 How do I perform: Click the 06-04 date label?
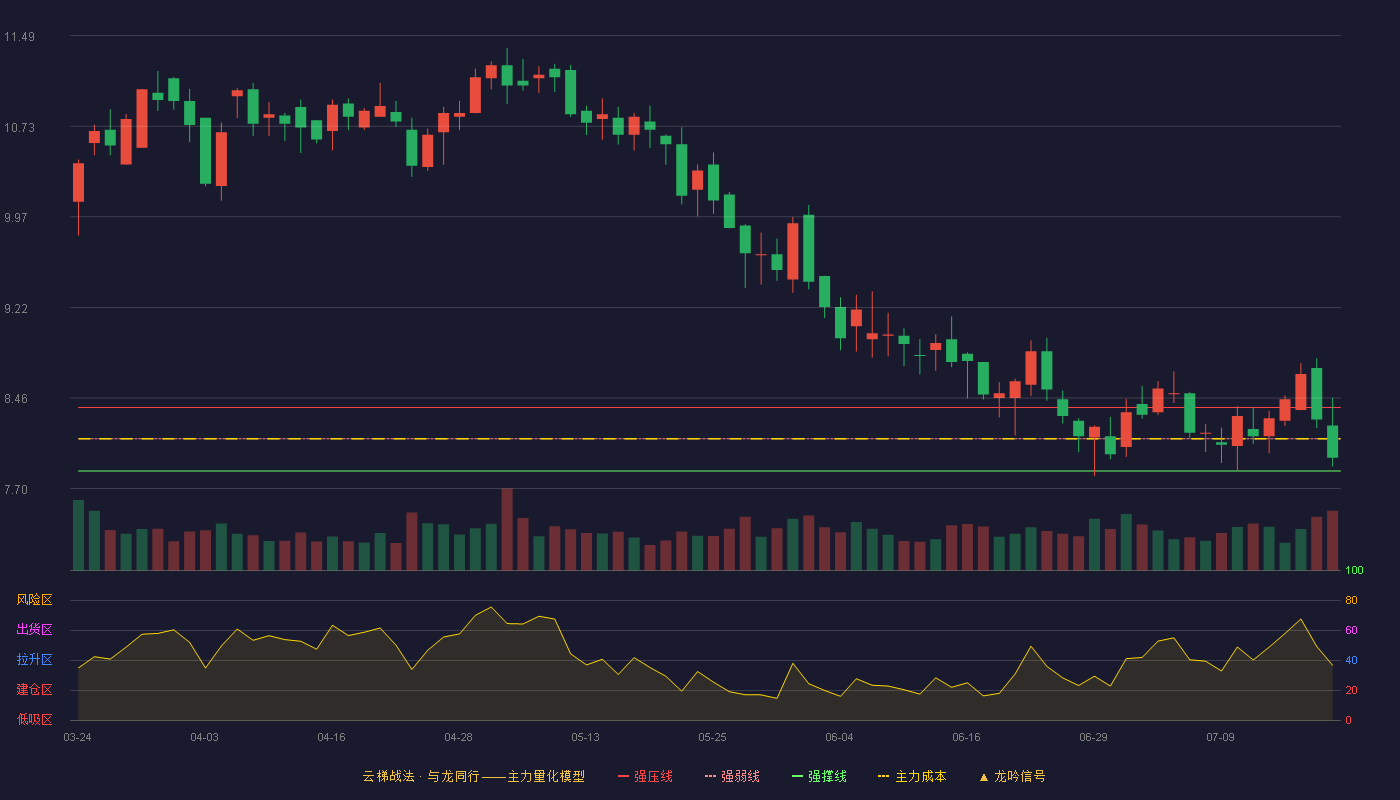839,737
